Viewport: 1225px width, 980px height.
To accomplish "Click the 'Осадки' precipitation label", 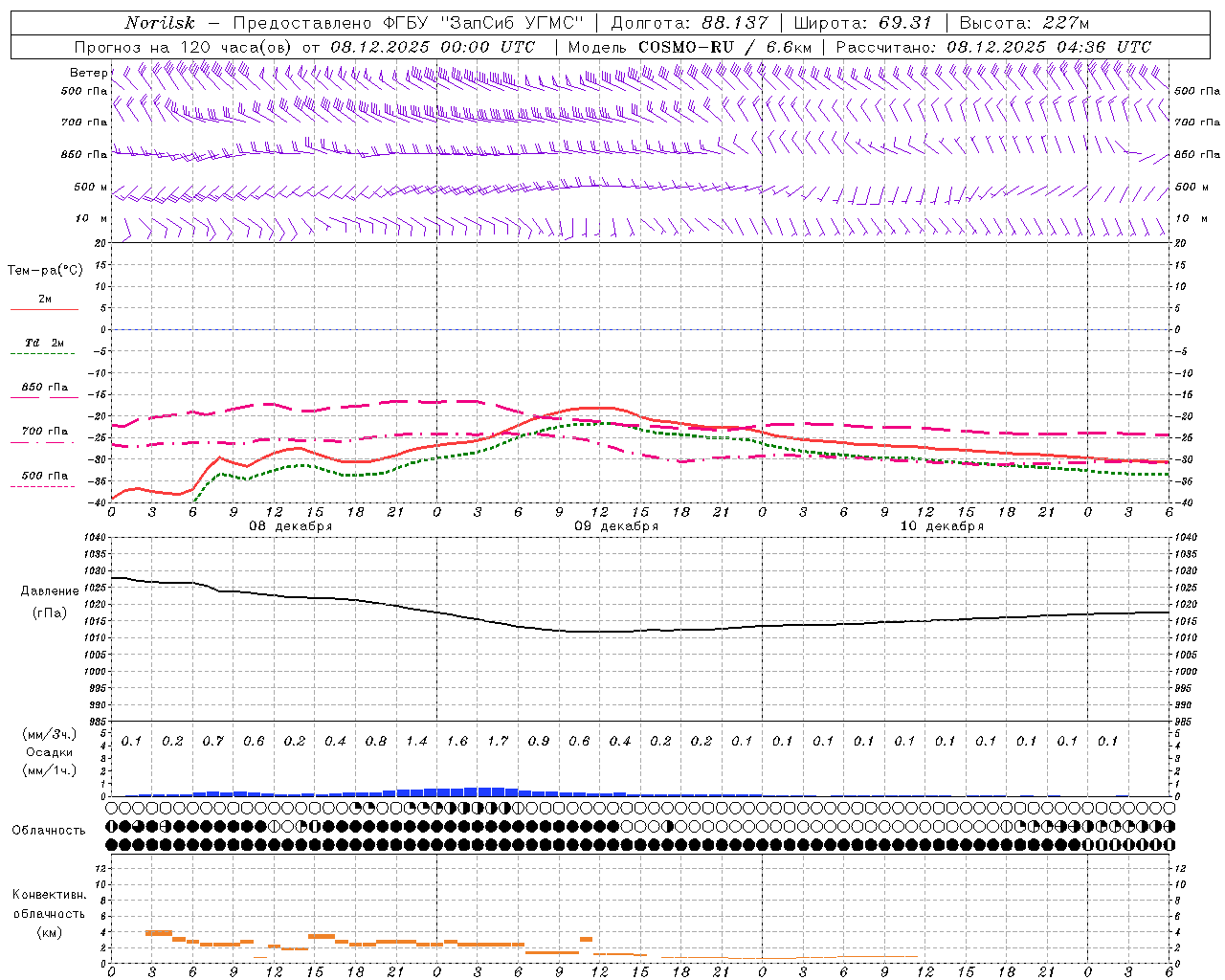I will point(48,752).
